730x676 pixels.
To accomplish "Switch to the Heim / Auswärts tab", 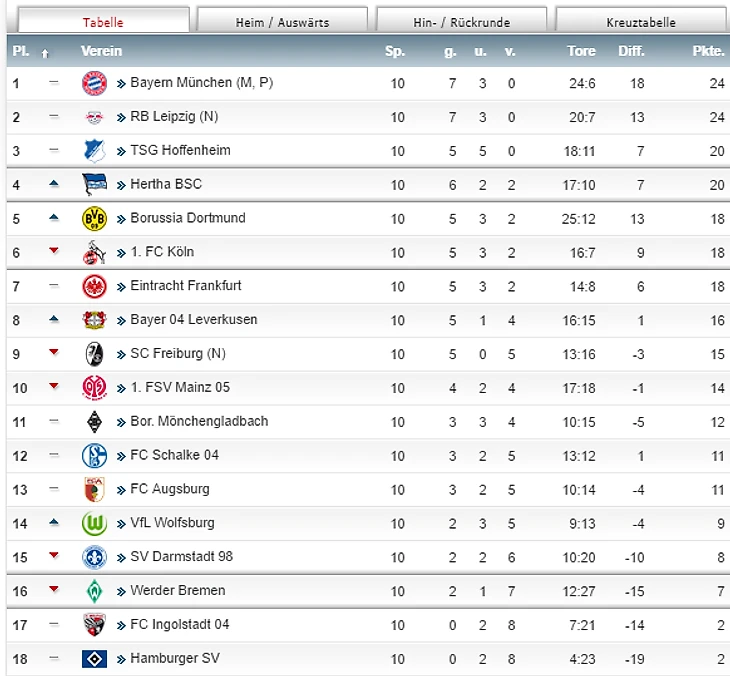I will (282, 21).
